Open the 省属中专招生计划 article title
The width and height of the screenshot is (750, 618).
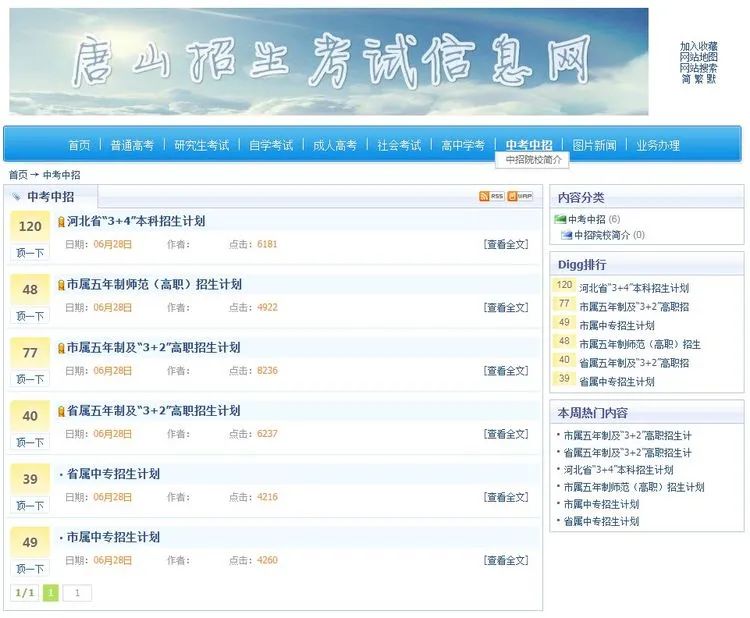(x=113, y=474)
